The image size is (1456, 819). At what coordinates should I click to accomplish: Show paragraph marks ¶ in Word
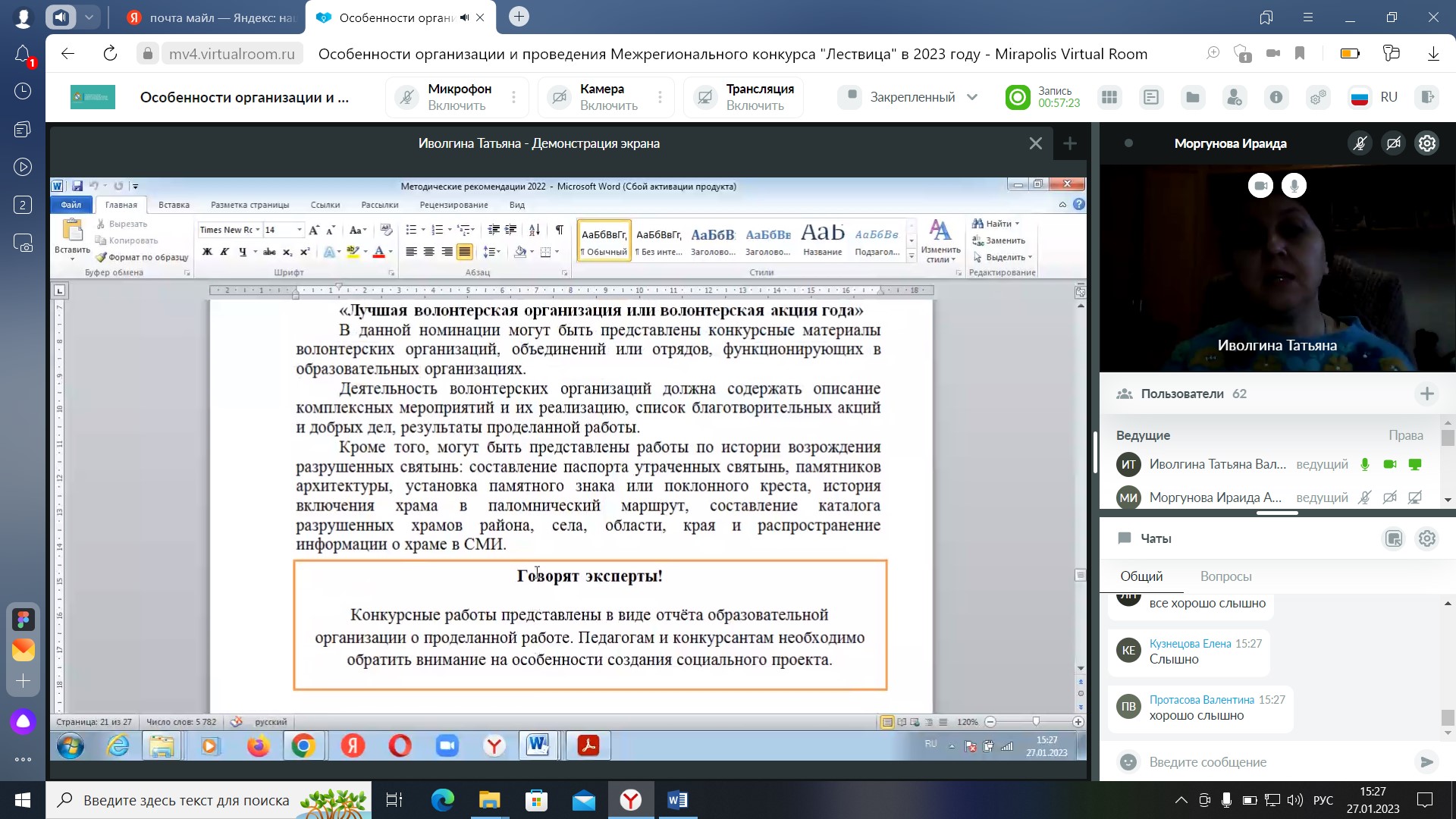[559, 230]
